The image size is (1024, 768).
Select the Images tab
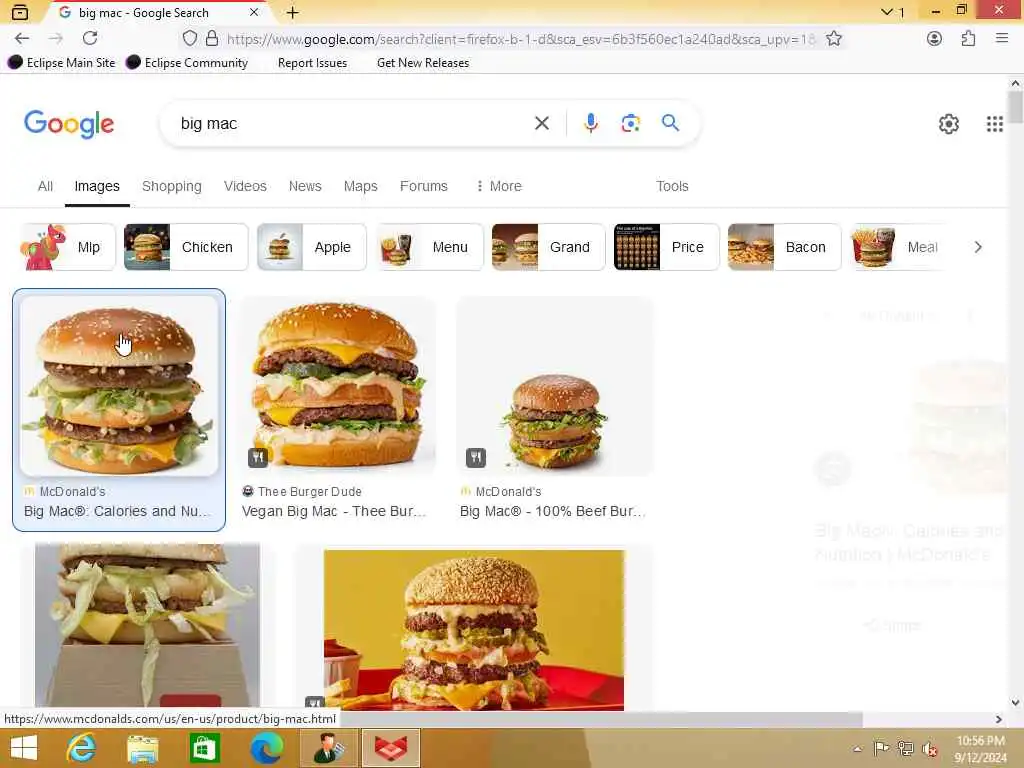[97, 186]
